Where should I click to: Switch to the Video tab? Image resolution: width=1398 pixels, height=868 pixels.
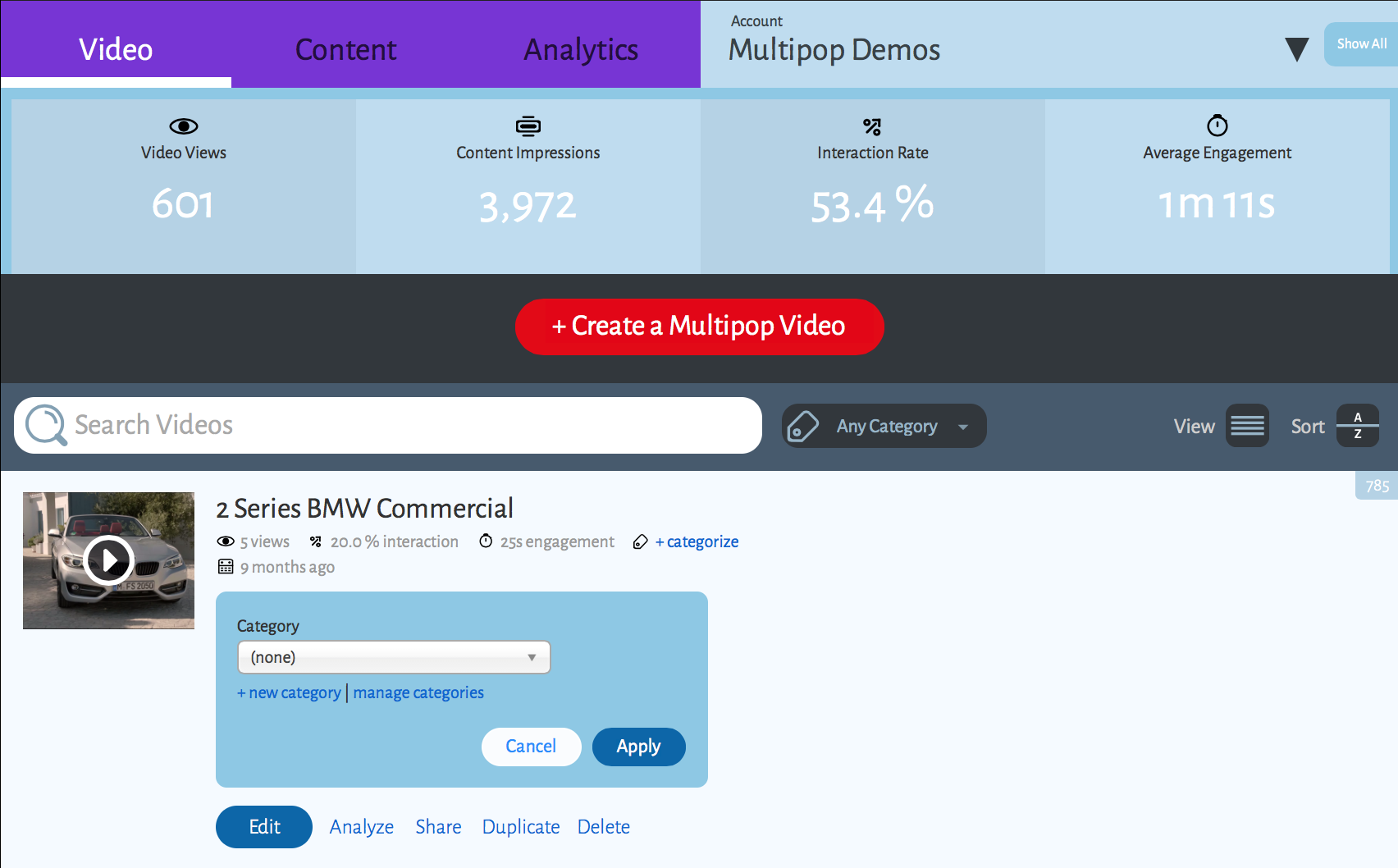116,44
